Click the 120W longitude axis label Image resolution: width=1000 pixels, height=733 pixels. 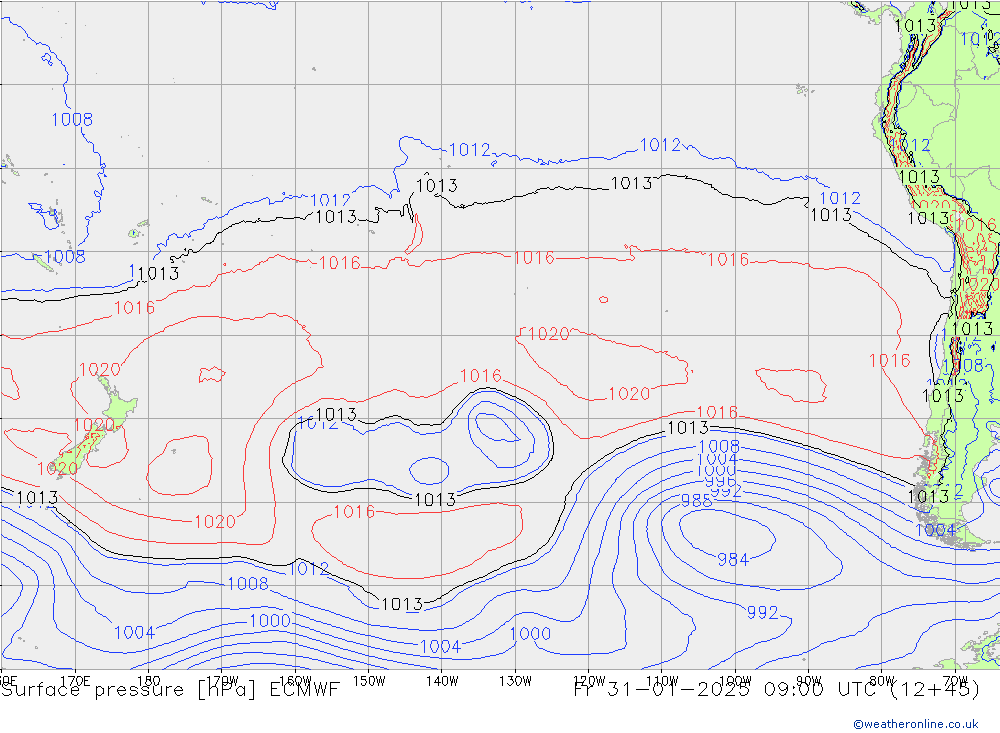coord(589,679)
